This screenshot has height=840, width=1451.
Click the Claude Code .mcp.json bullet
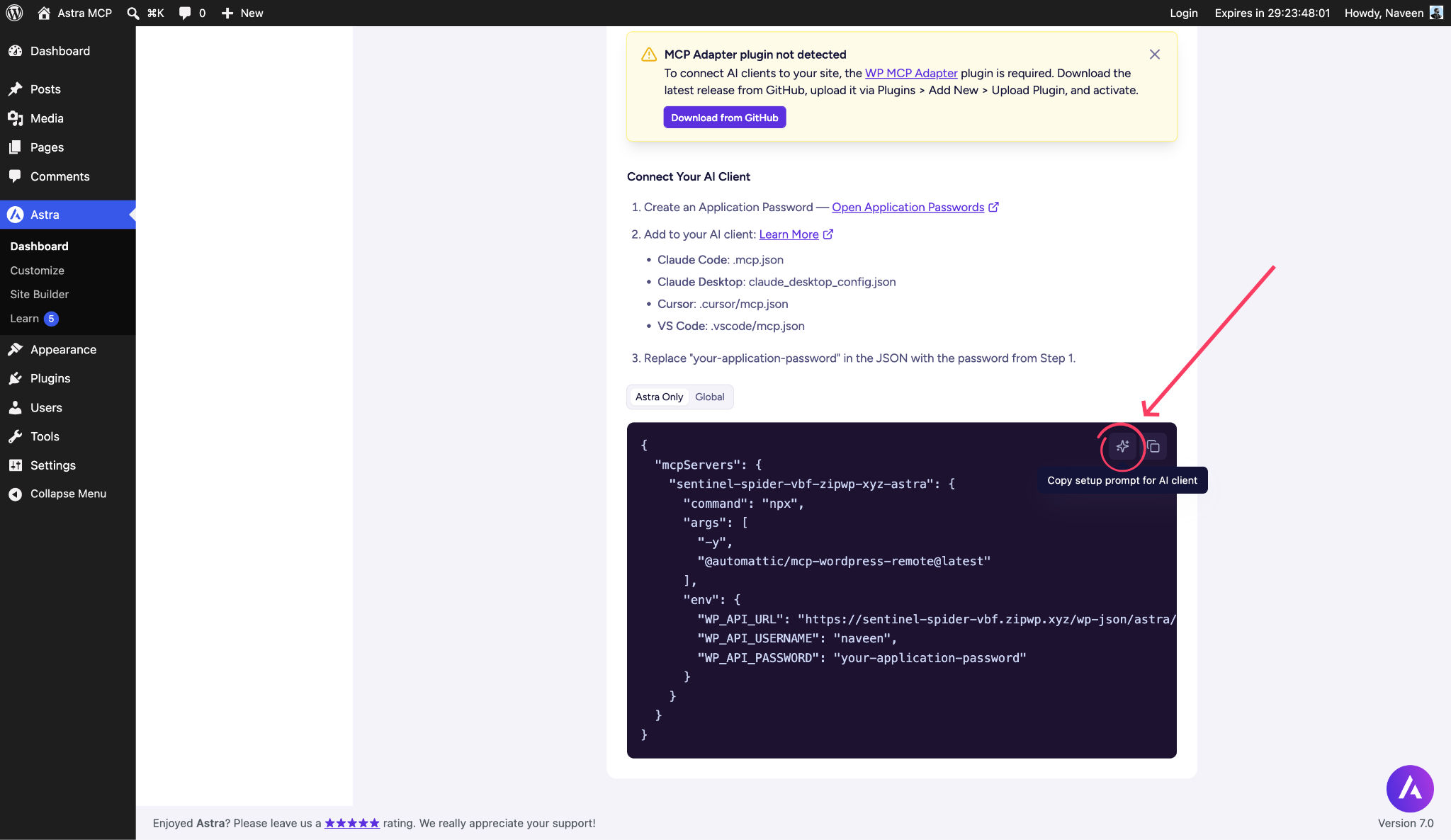click(721, 260)
